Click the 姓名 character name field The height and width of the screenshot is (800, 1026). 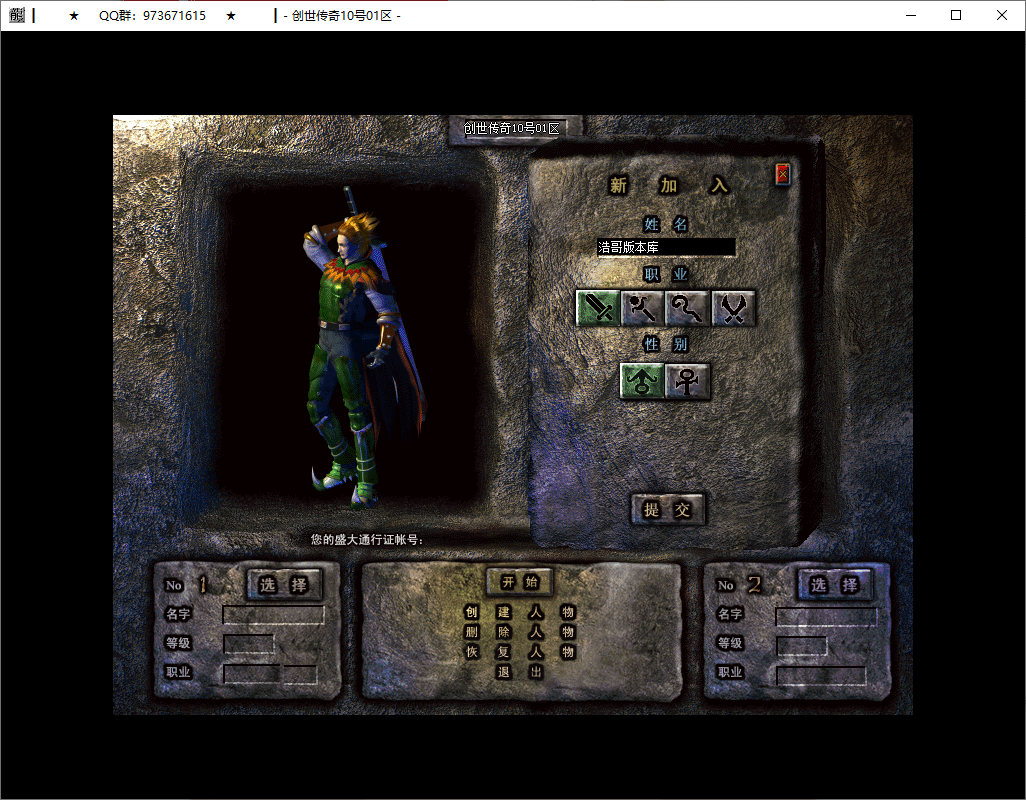coord(666,247)
